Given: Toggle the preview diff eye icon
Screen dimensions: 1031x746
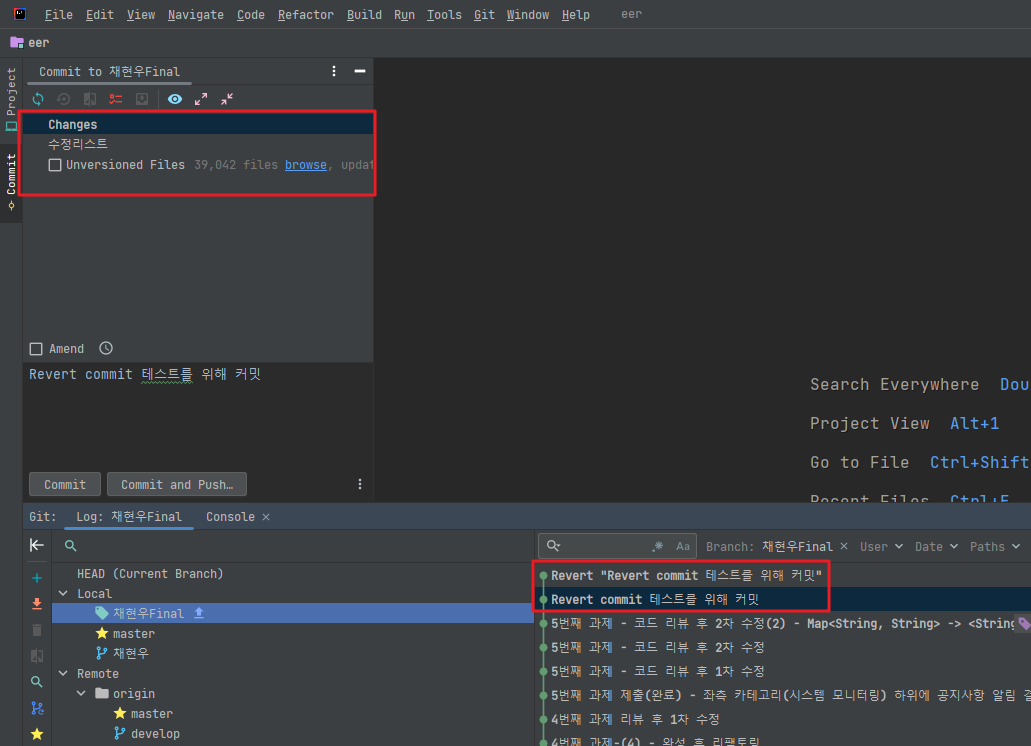Looking at the screenshot, I should pos(174,99).
